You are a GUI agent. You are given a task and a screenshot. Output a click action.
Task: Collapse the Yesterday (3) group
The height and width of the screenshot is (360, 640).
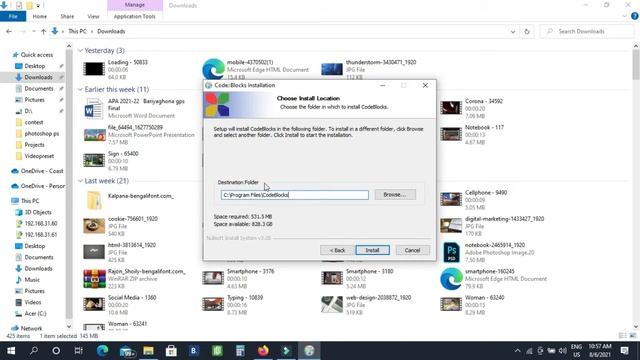(80, 51)
